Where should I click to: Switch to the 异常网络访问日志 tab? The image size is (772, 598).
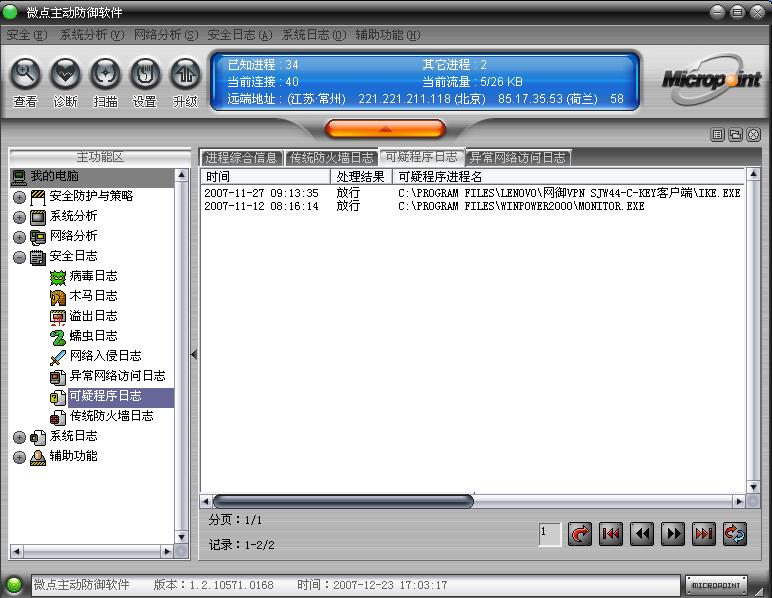(x=518, y=157)
